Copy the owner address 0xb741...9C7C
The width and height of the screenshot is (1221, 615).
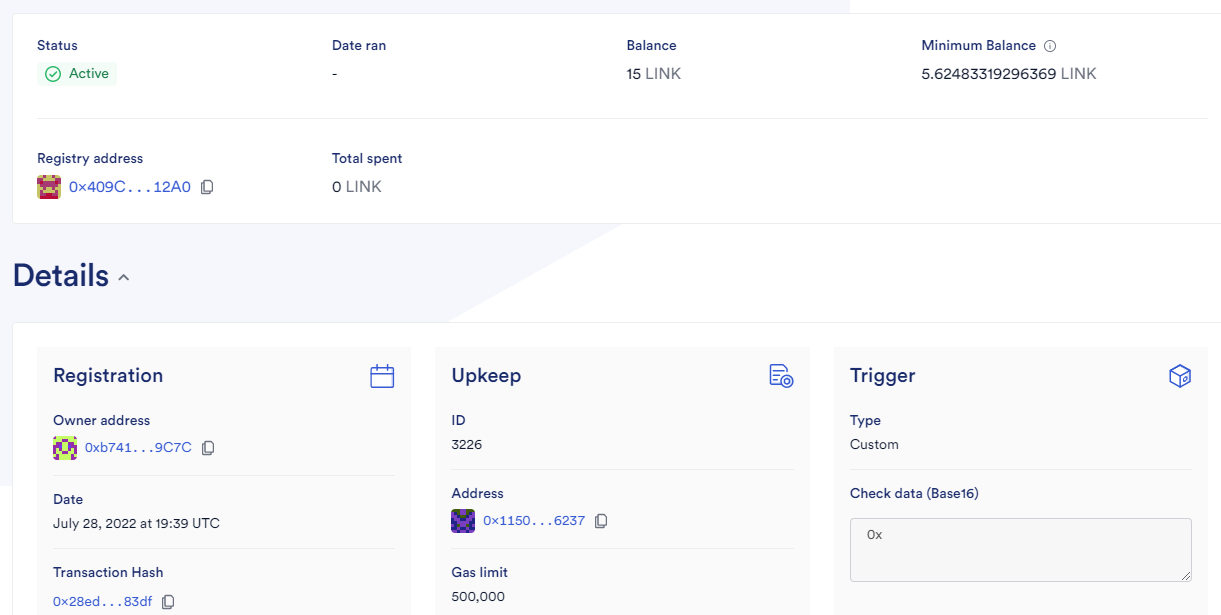click(x=208, y=448)
